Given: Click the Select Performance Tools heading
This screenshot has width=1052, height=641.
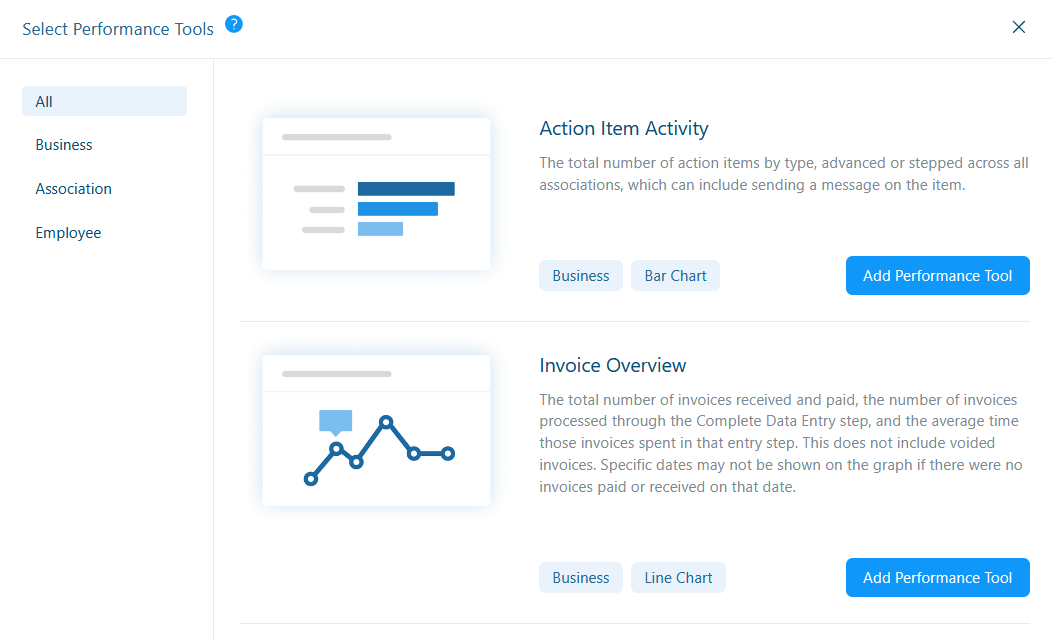Looking at the screenshot, I should click(118, 29).
